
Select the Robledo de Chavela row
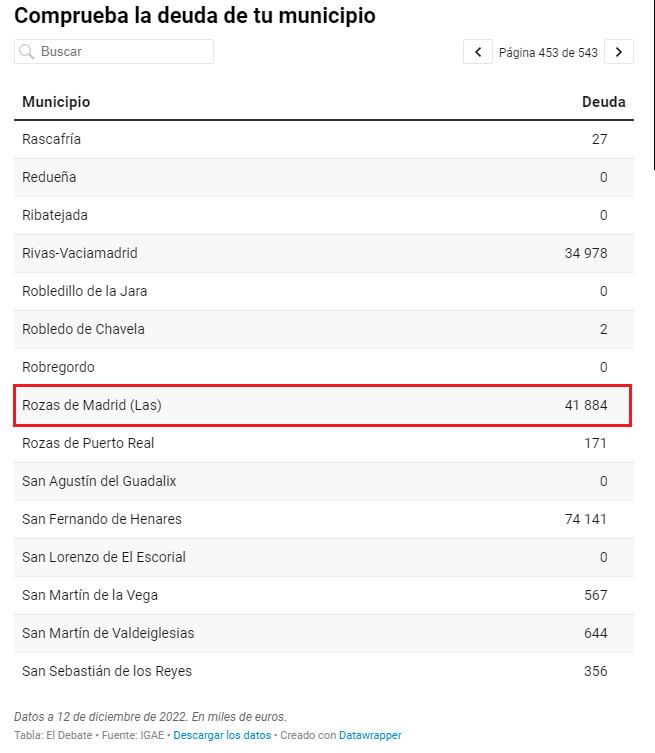(x=324, y=329)
